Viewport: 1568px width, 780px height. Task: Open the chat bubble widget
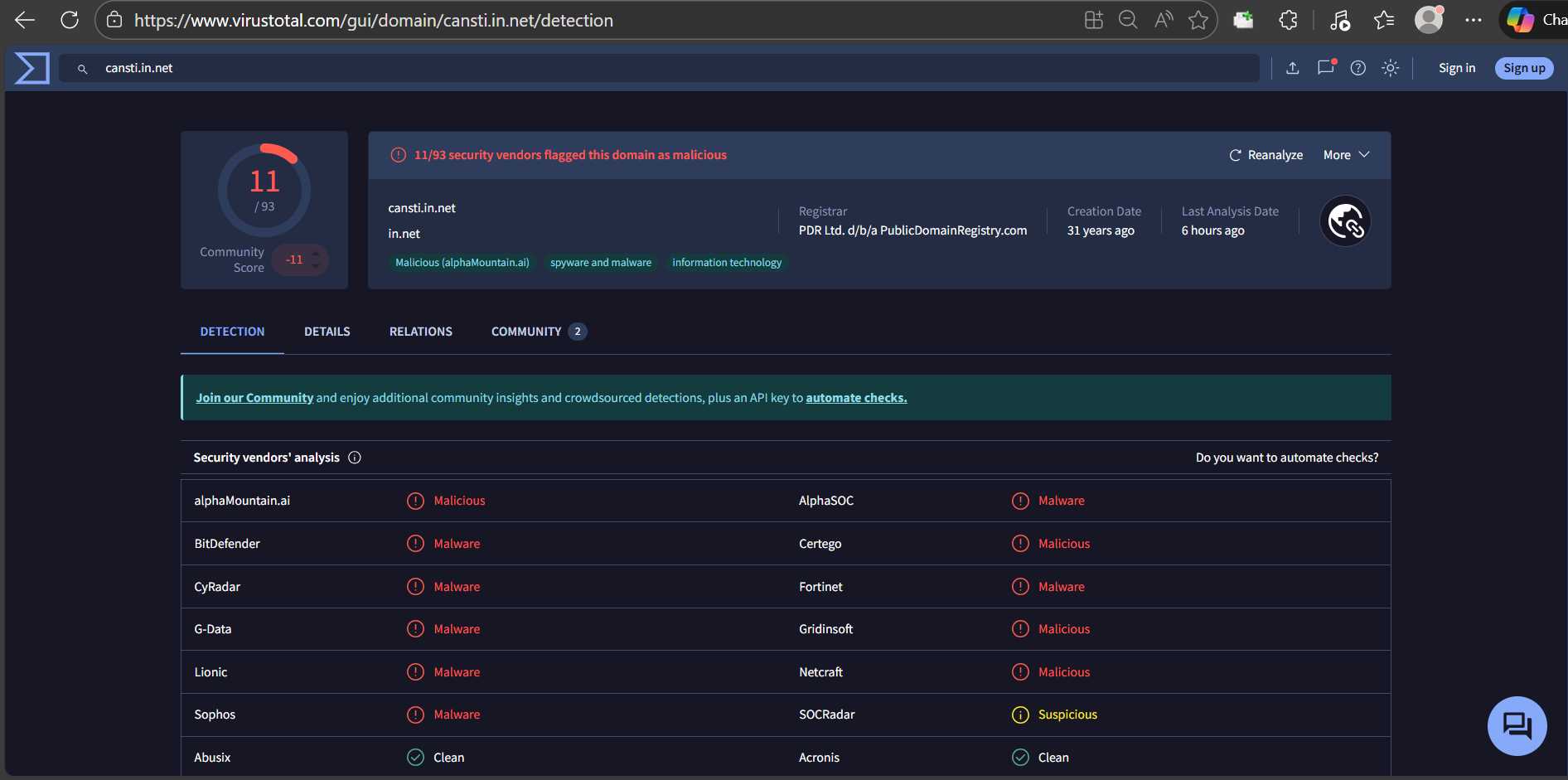[x=1516, y=726]
